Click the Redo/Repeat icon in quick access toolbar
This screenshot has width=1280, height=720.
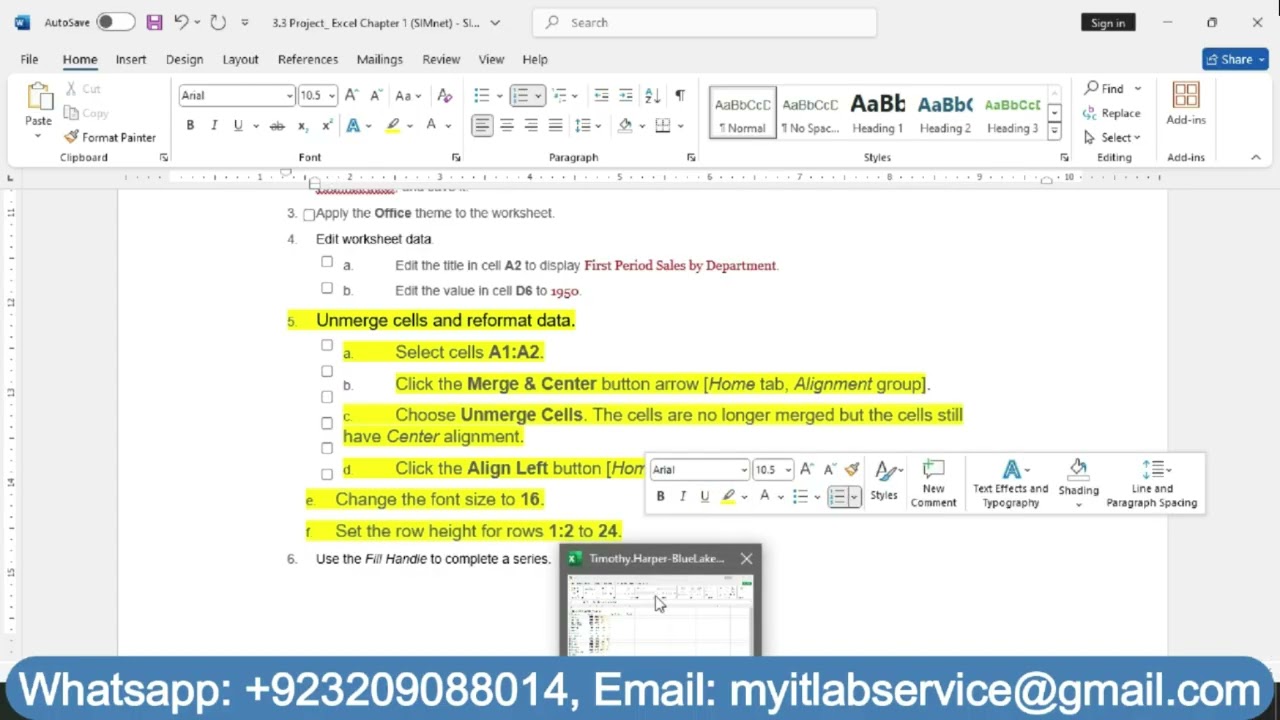tap(218, 22)
